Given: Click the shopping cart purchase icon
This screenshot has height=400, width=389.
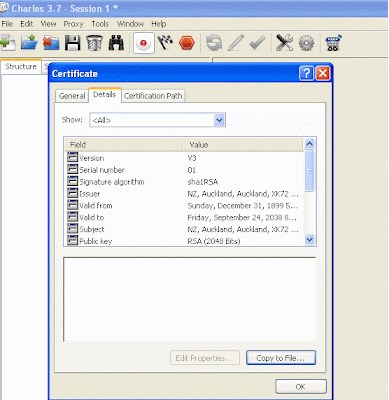Looking at the screenshot, I should click(333, 43).
